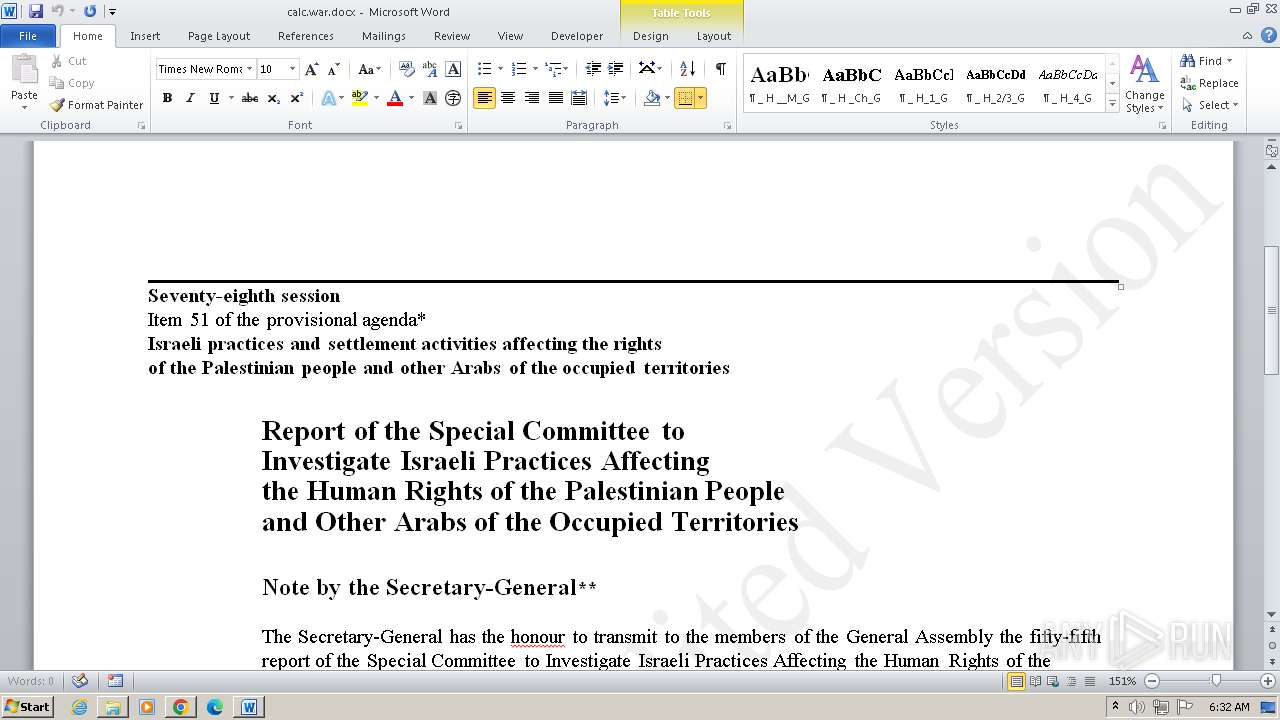Open the File tab
This screenshot has height=720, width=1280.
click(28, 36)
